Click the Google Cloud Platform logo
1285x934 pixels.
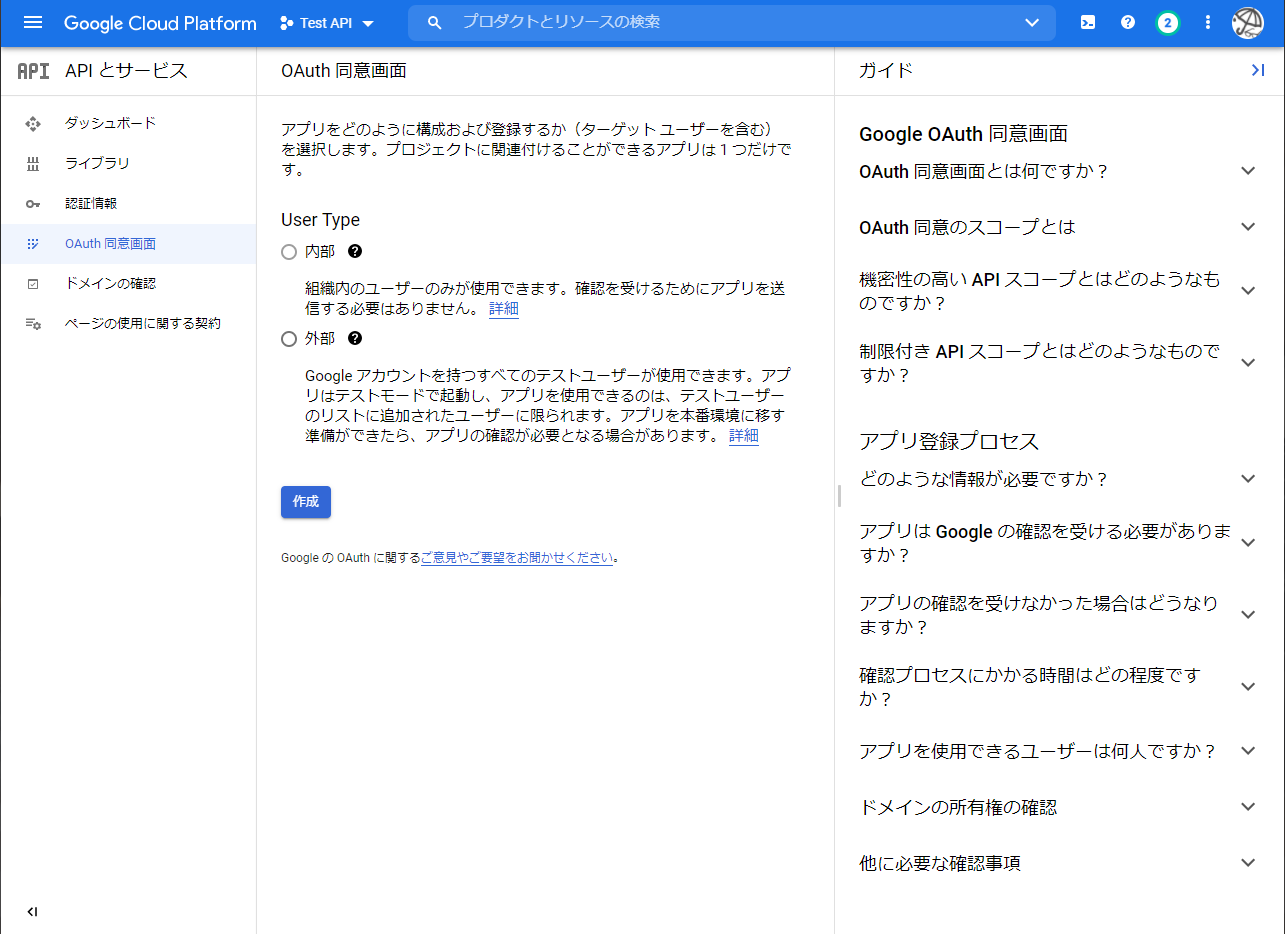point(160,23)
